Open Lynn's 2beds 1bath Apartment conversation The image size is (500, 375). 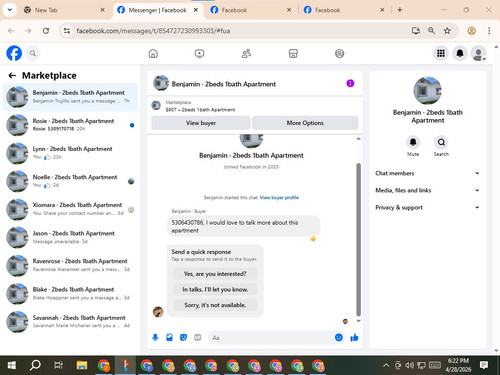click(70, 153)
